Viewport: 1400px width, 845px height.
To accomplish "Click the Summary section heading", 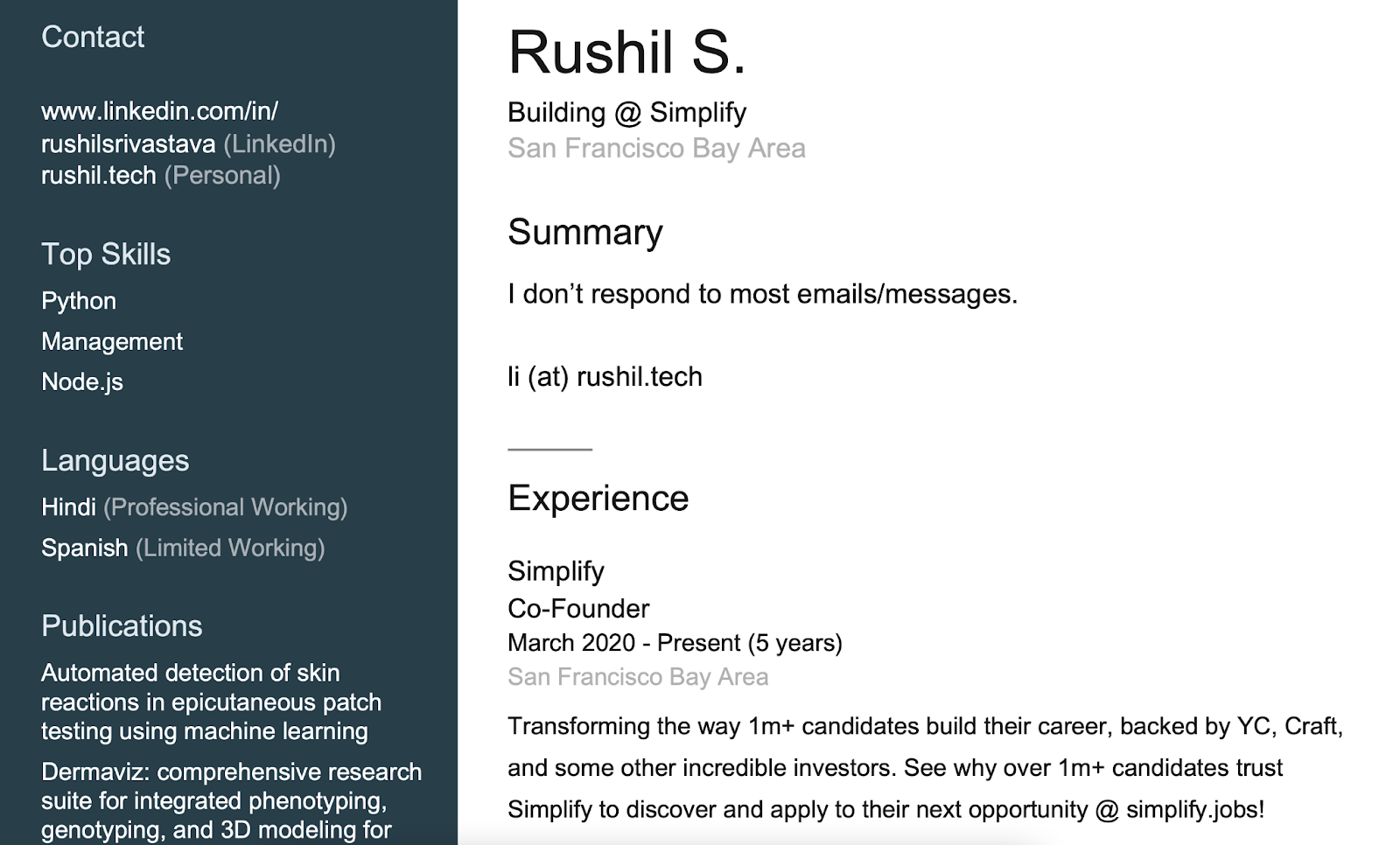I will (x=585, y=233).
